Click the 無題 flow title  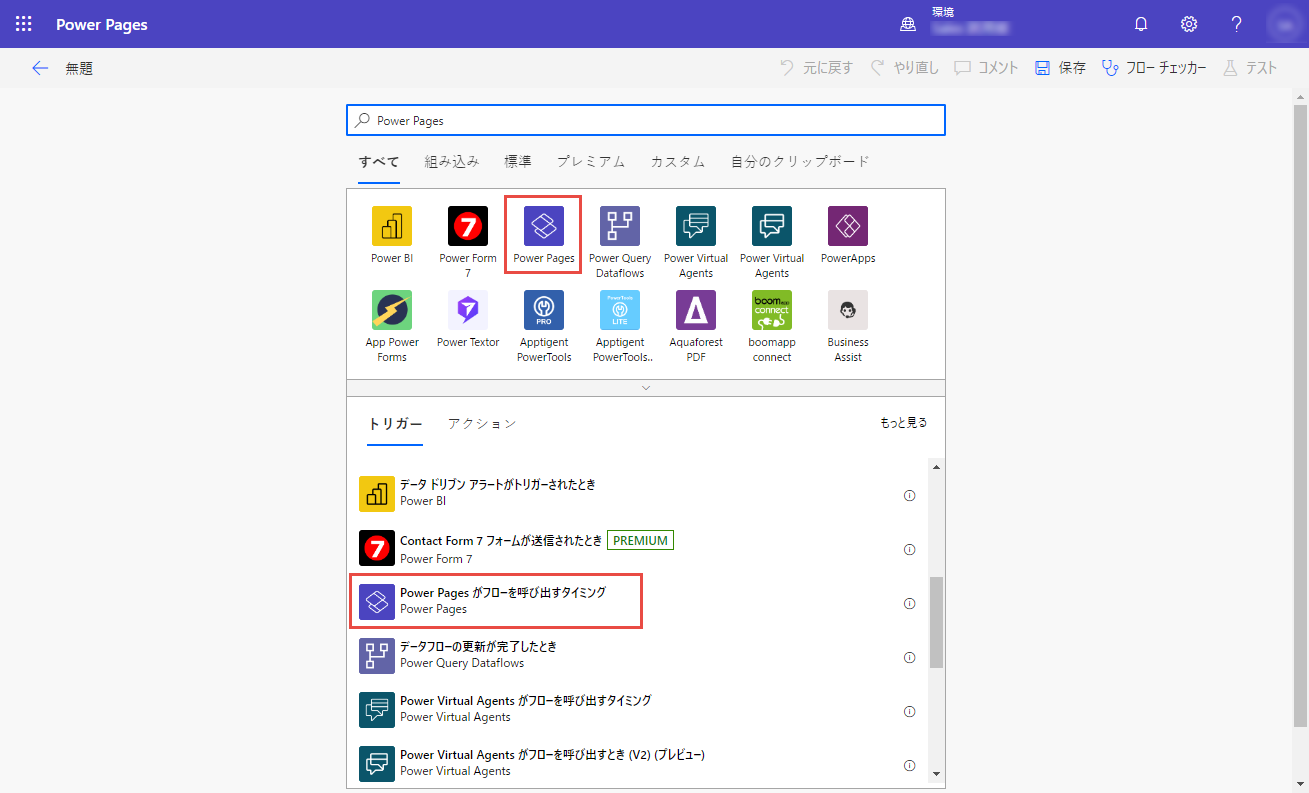pyautogui.click(x=79, y=68)
